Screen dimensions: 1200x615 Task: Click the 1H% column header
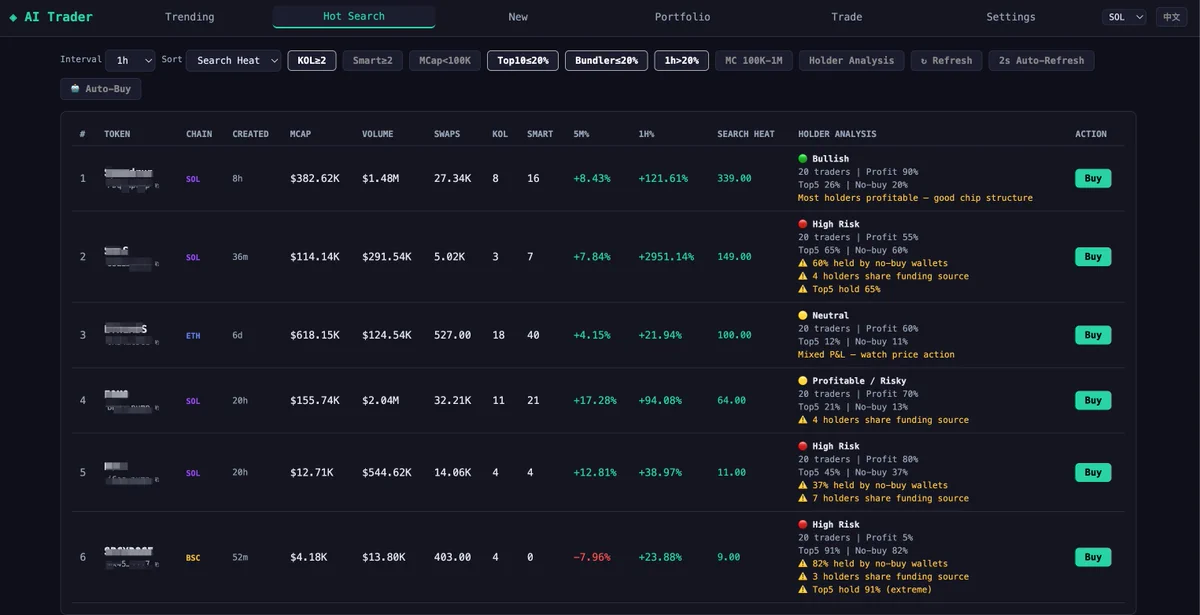coord(647,134)
